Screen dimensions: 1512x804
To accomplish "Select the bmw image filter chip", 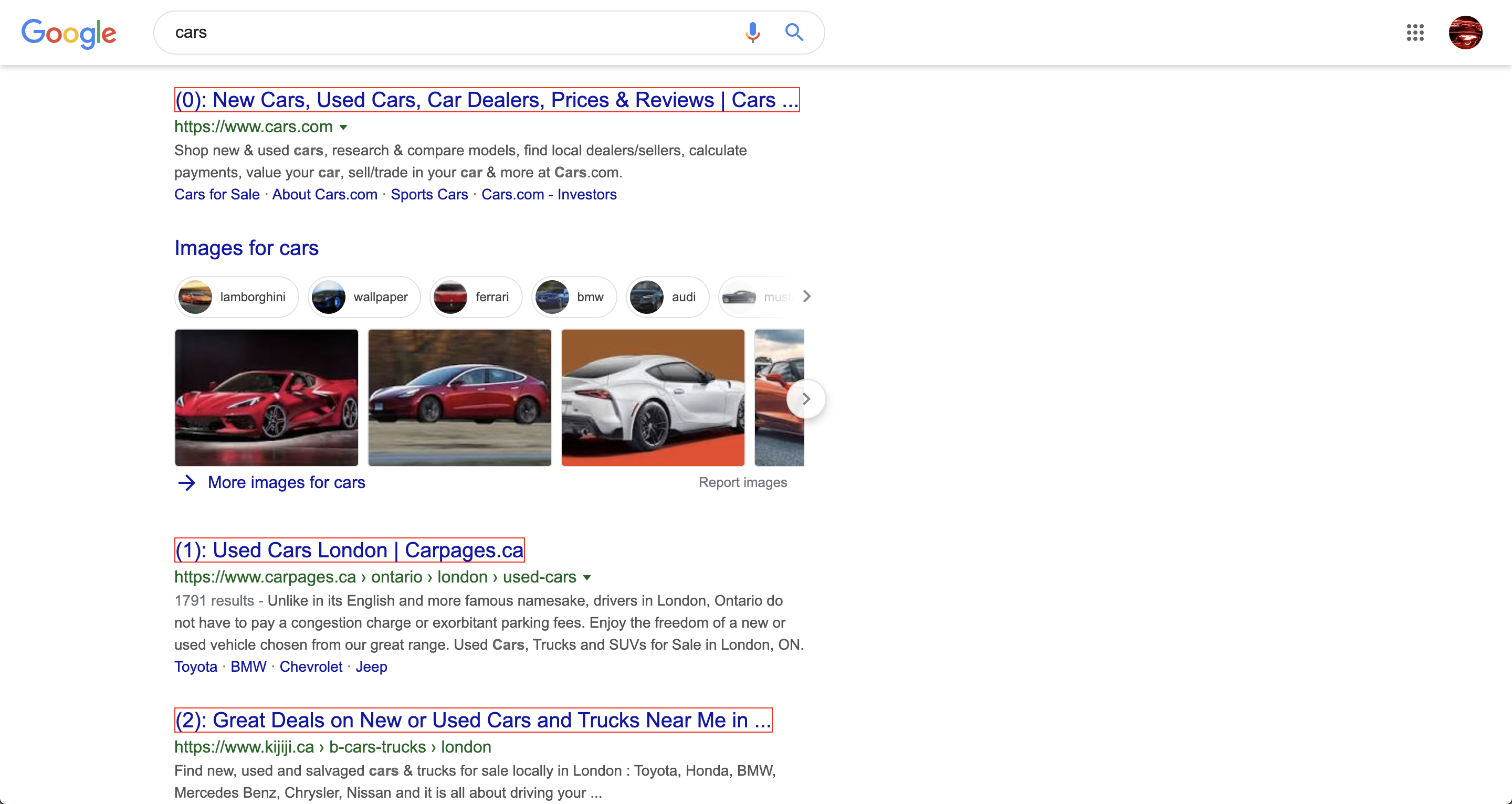I will 574,297.
